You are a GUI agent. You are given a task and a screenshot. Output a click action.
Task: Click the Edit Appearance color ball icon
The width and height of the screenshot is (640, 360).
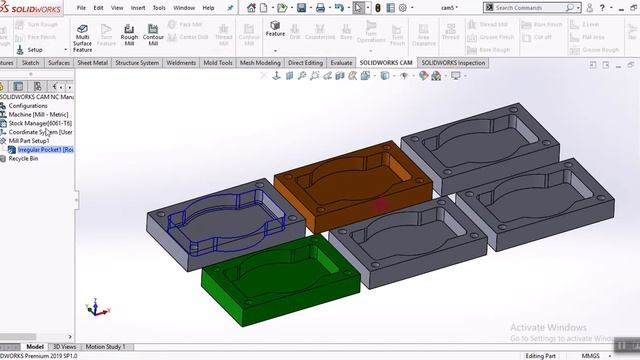point(423,76)
